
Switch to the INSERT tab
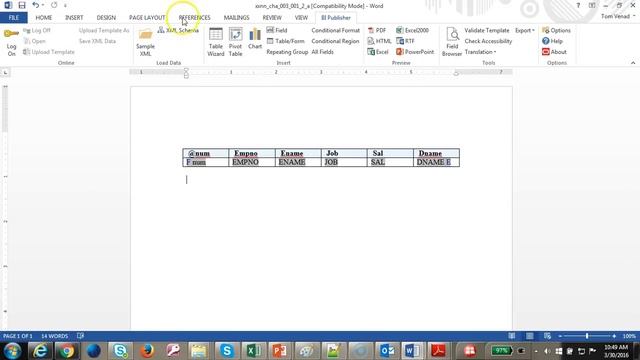click(74, 18)
